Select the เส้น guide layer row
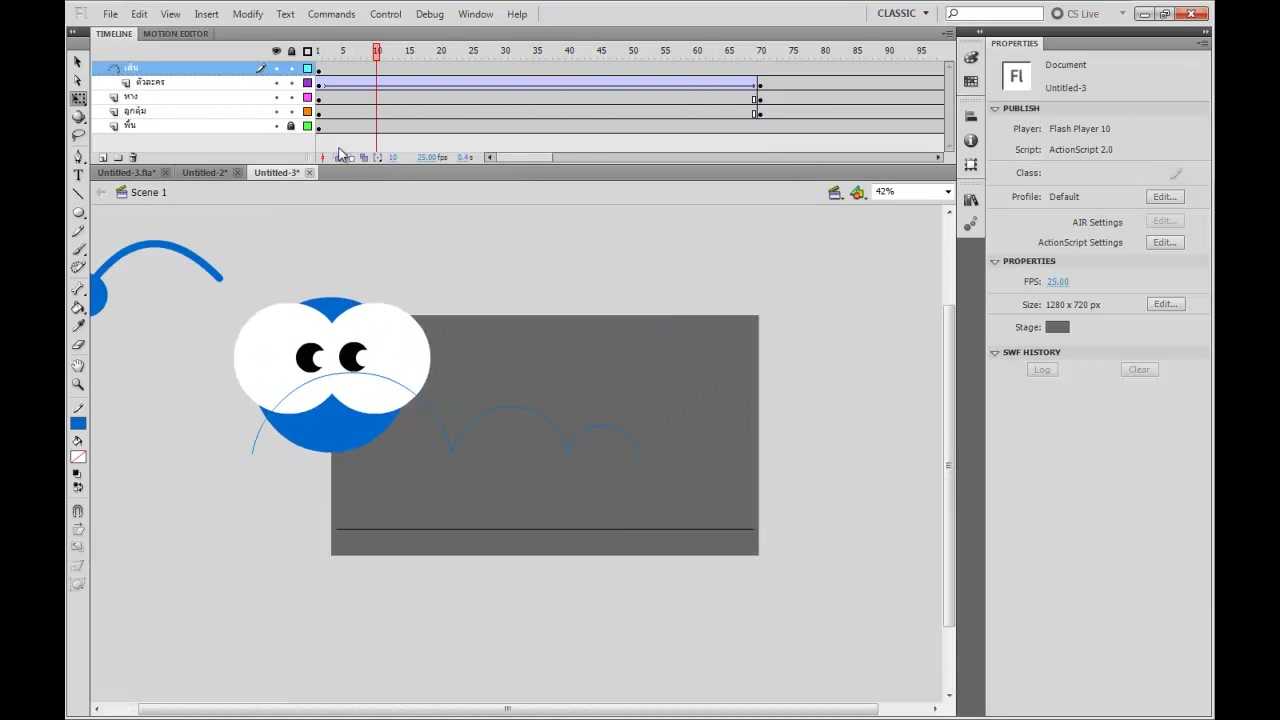 tap(204, 68)
